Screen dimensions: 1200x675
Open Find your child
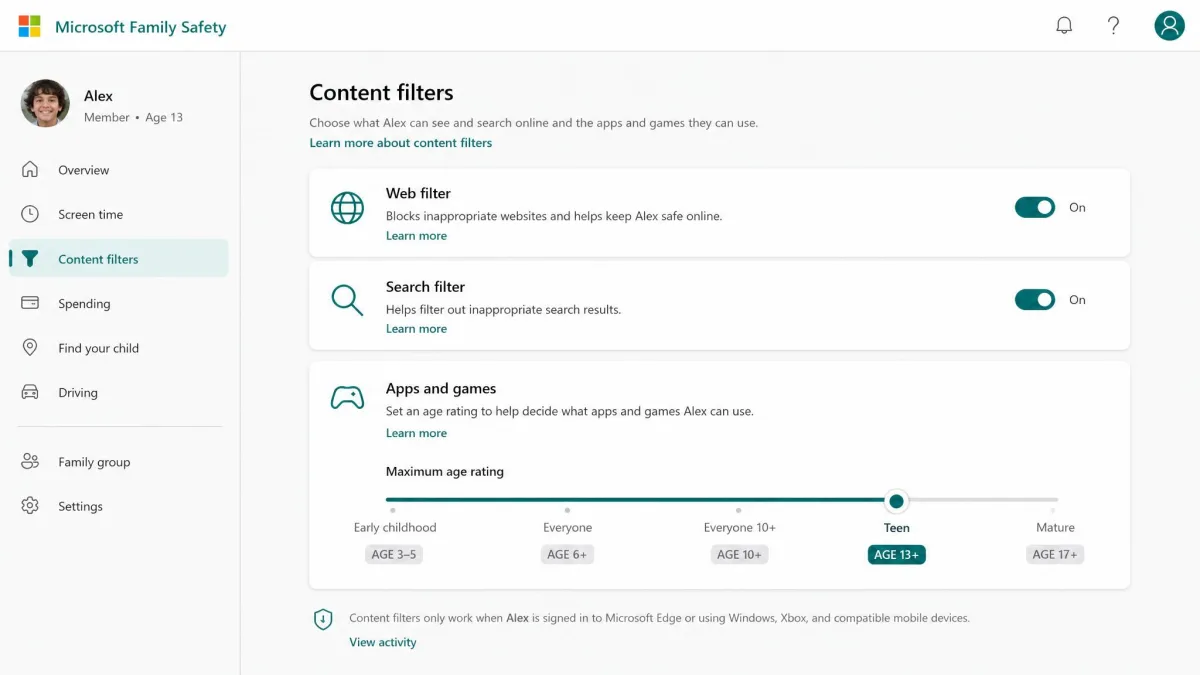(119, 348)
